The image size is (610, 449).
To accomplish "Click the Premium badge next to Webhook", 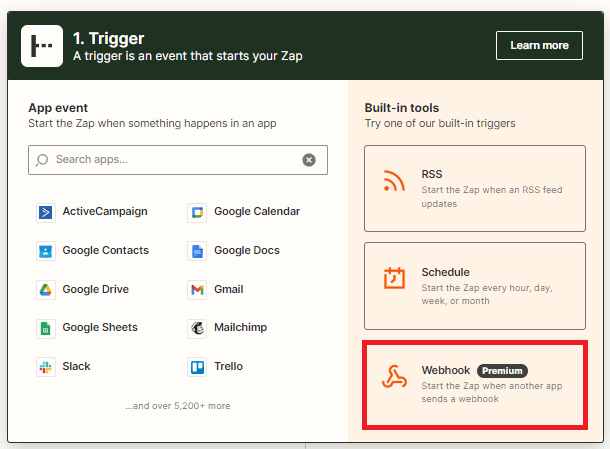I will (502, 371).
